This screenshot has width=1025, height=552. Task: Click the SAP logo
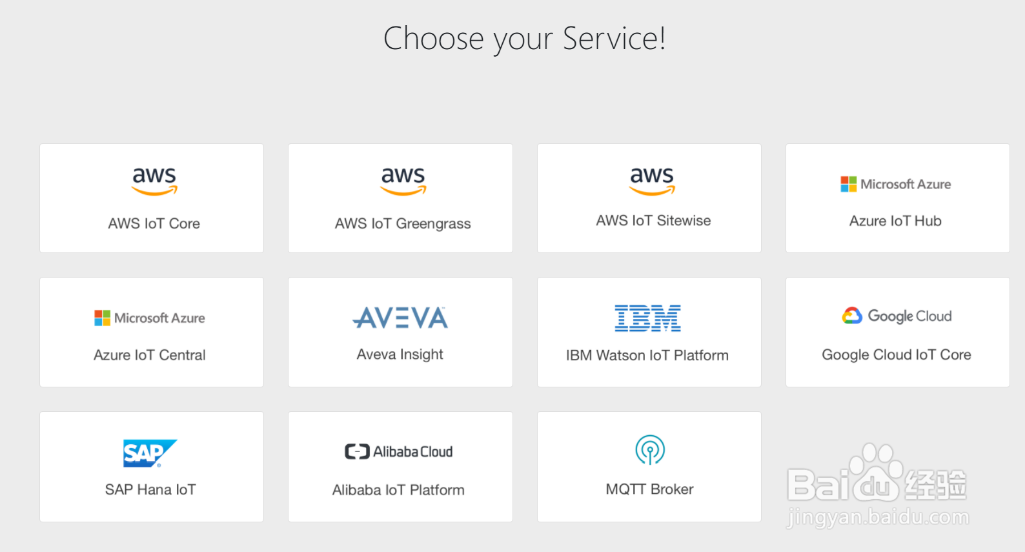point(150,453)
